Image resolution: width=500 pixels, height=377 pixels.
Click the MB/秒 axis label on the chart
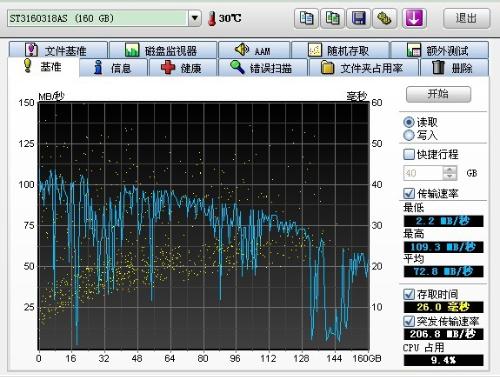(51, 96)
